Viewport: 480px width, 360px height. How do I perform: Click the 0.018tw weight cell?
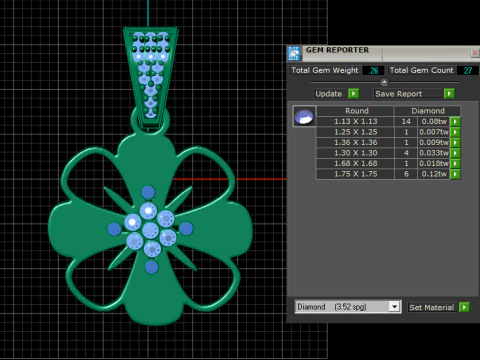[434, 164]
